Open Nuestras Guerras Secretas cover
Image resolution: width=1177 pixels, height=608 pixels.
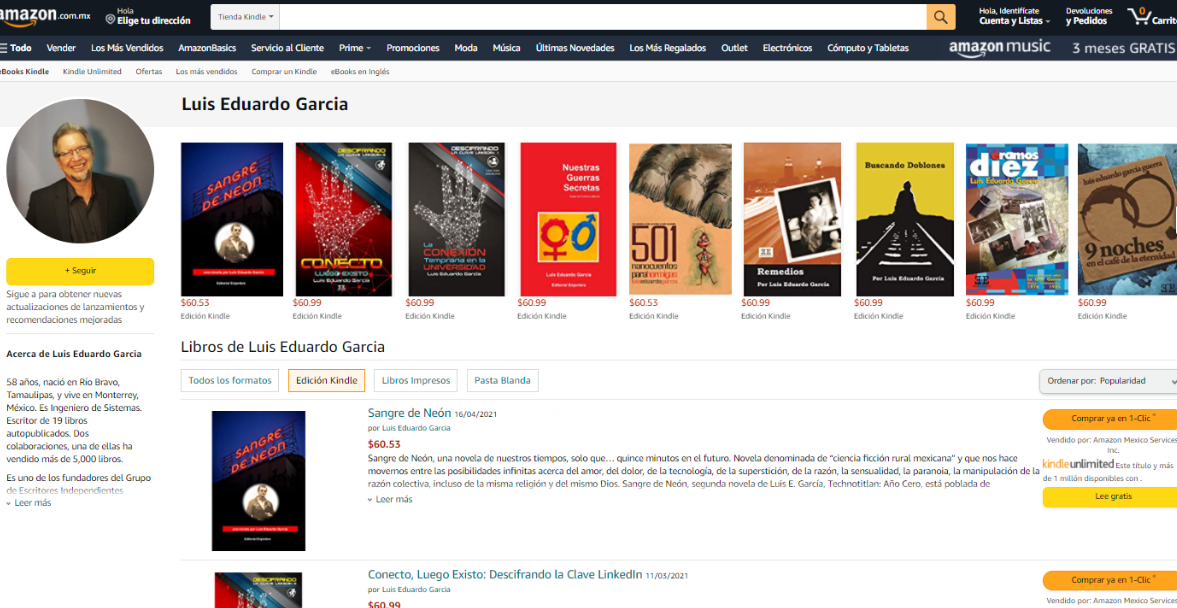[x=568, y=219]
